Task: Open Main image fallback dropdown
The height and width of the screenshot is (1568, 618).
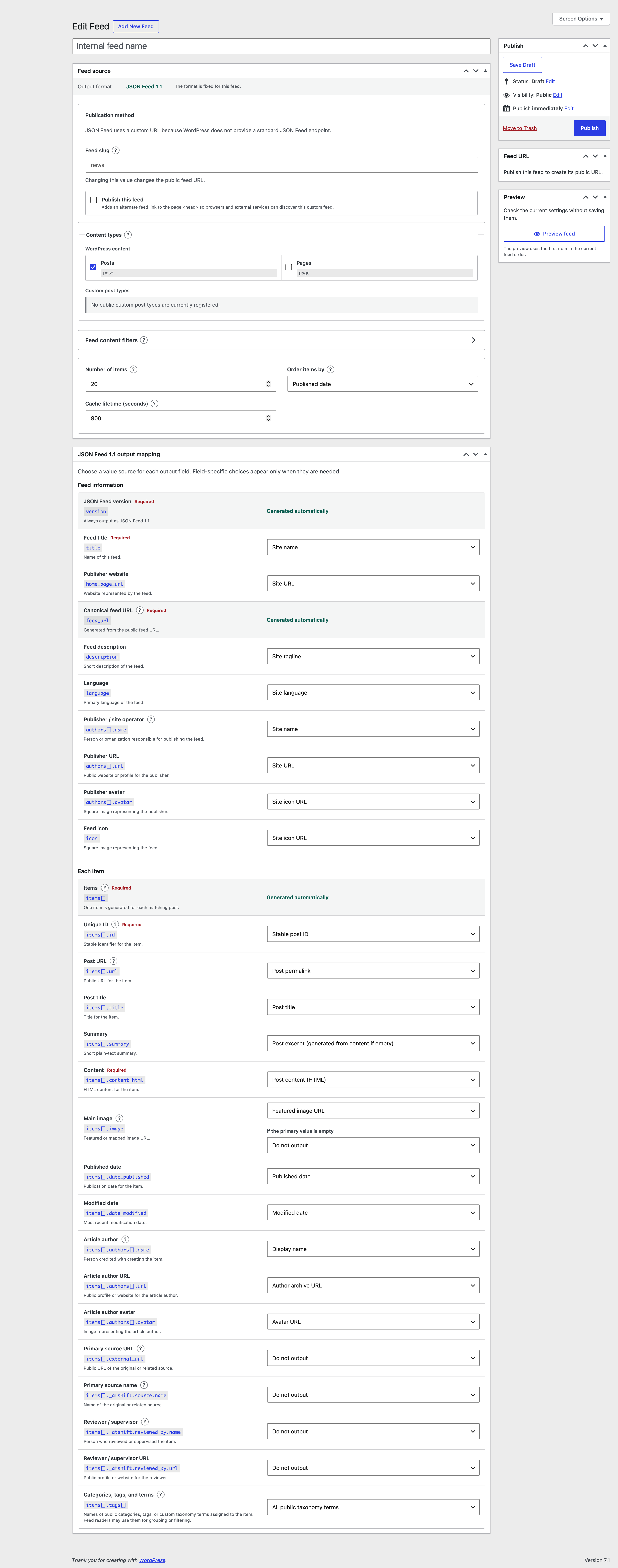Action: click(x=373, y=1146)
